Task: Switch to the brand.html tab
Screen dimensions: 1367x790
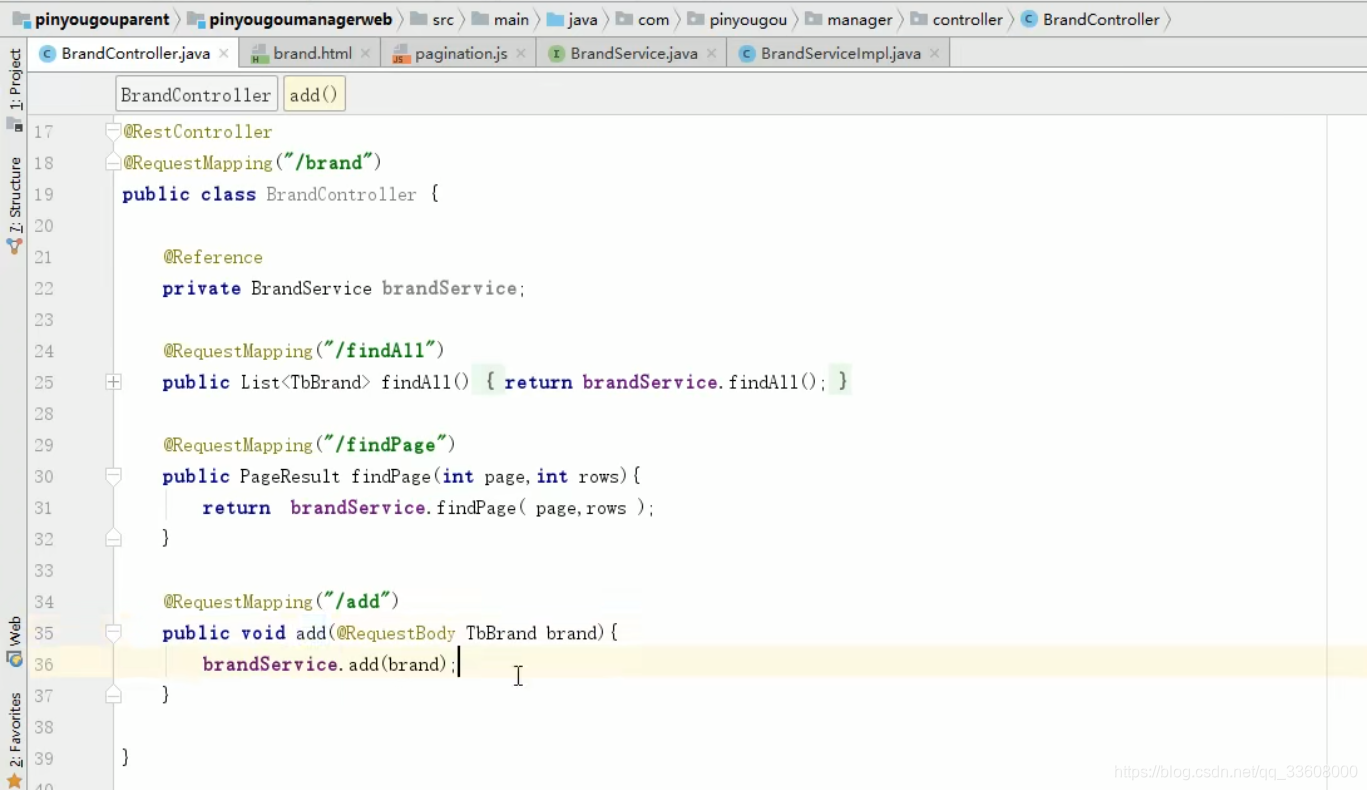Action: click(312, 54)
